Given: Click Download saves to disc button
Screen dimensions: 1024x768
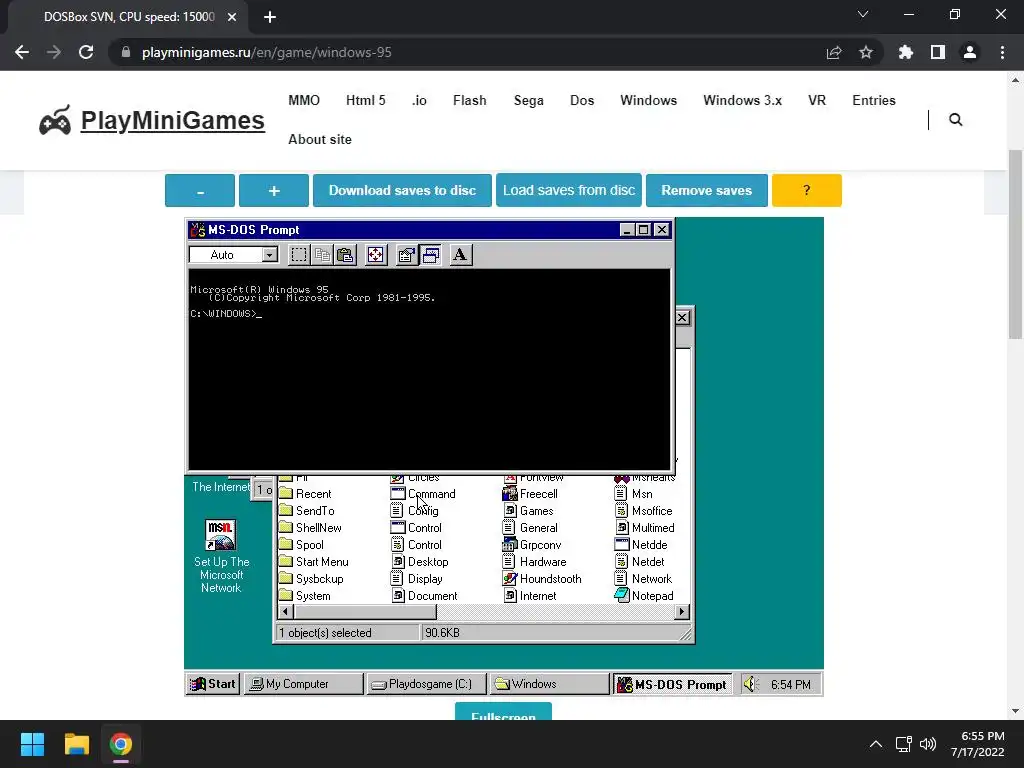Looking at the screenshot, I should click(402, 191).
